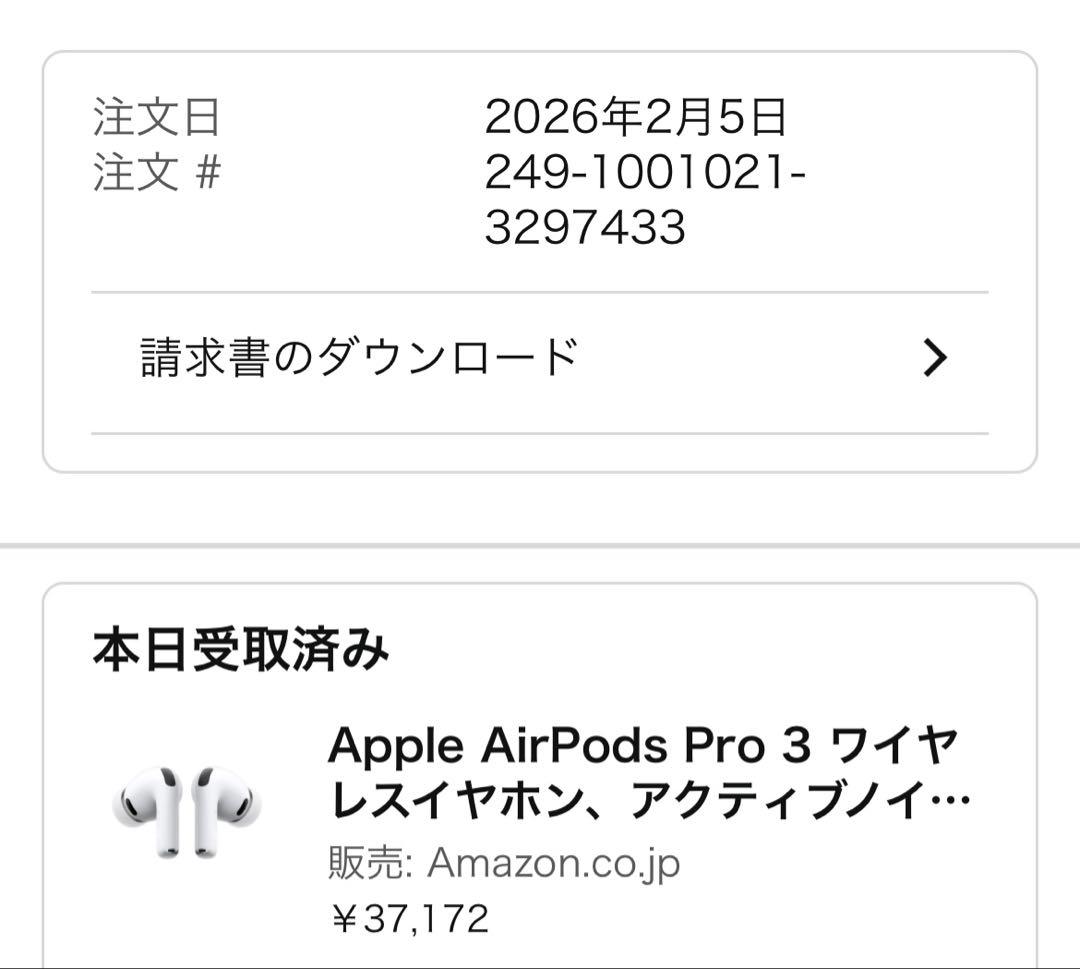
Task: Tap the 販売 seller label
Action: [363, 863]
